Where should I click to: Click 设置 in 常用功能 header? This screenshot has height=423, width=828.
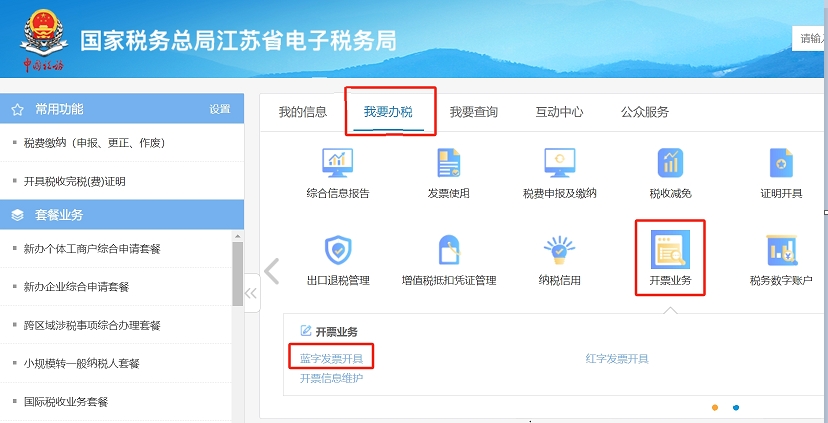coord(220,109)
